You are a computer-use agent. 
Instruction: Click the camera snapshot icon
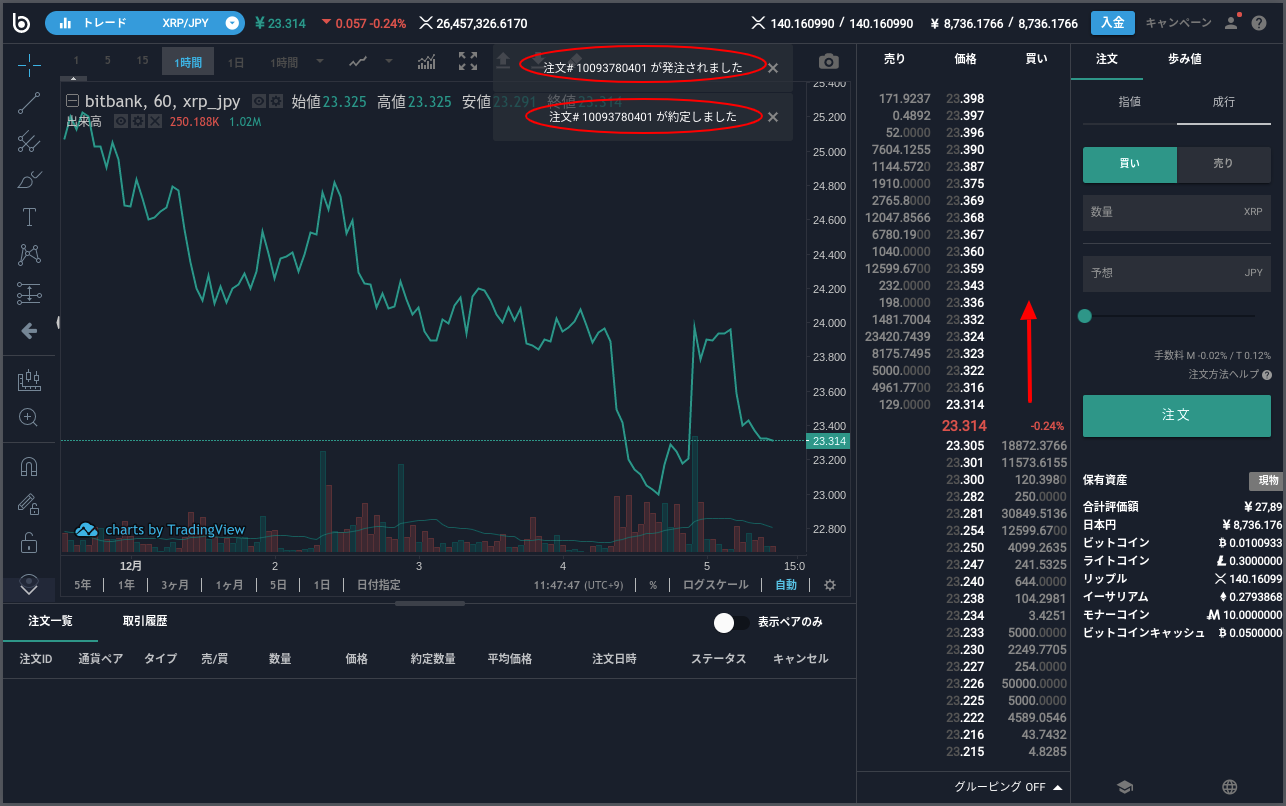coord(828,61)
